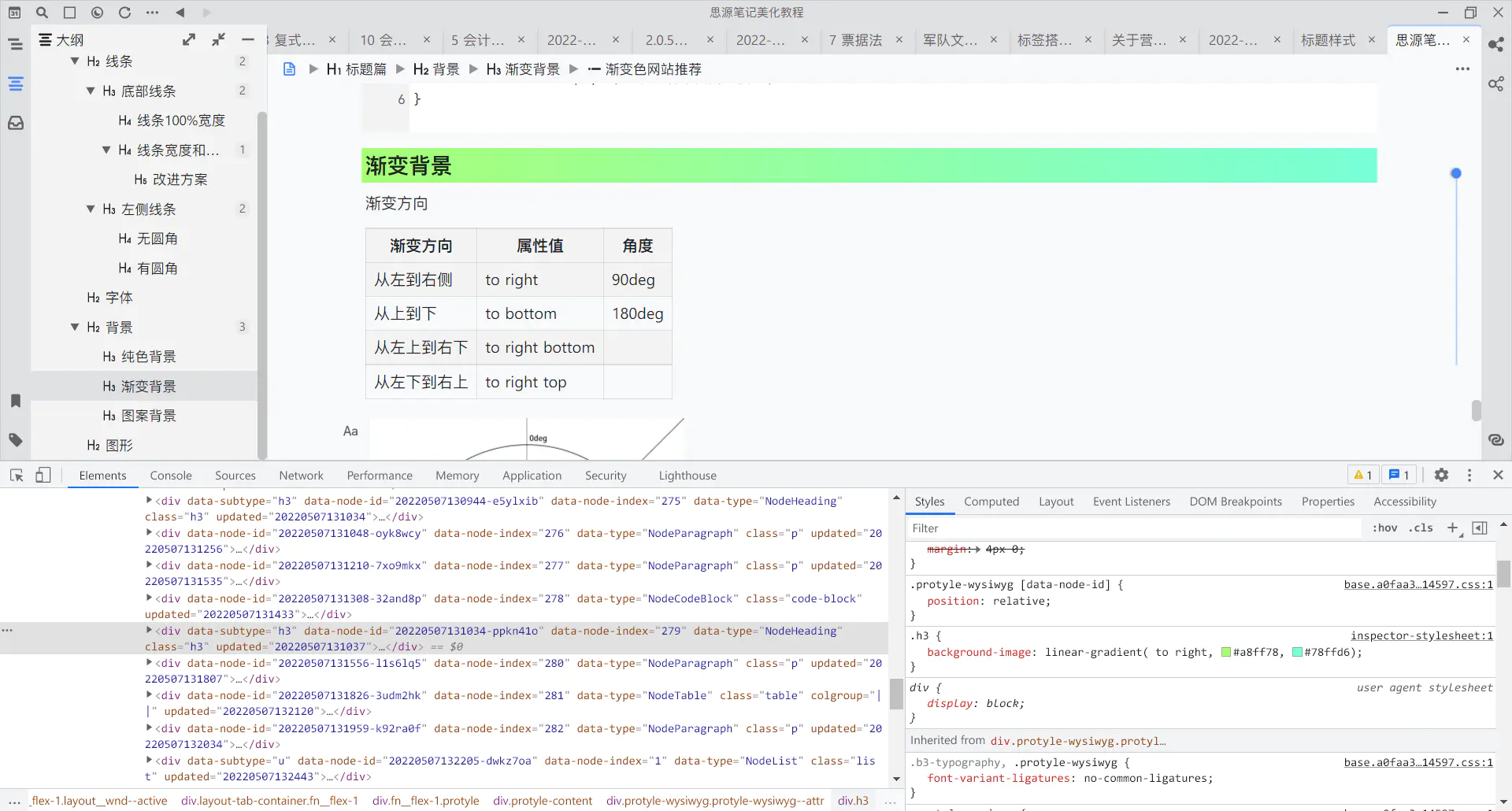
Task: Expand the NodeTable div element
Action: [x=149, y=695]
